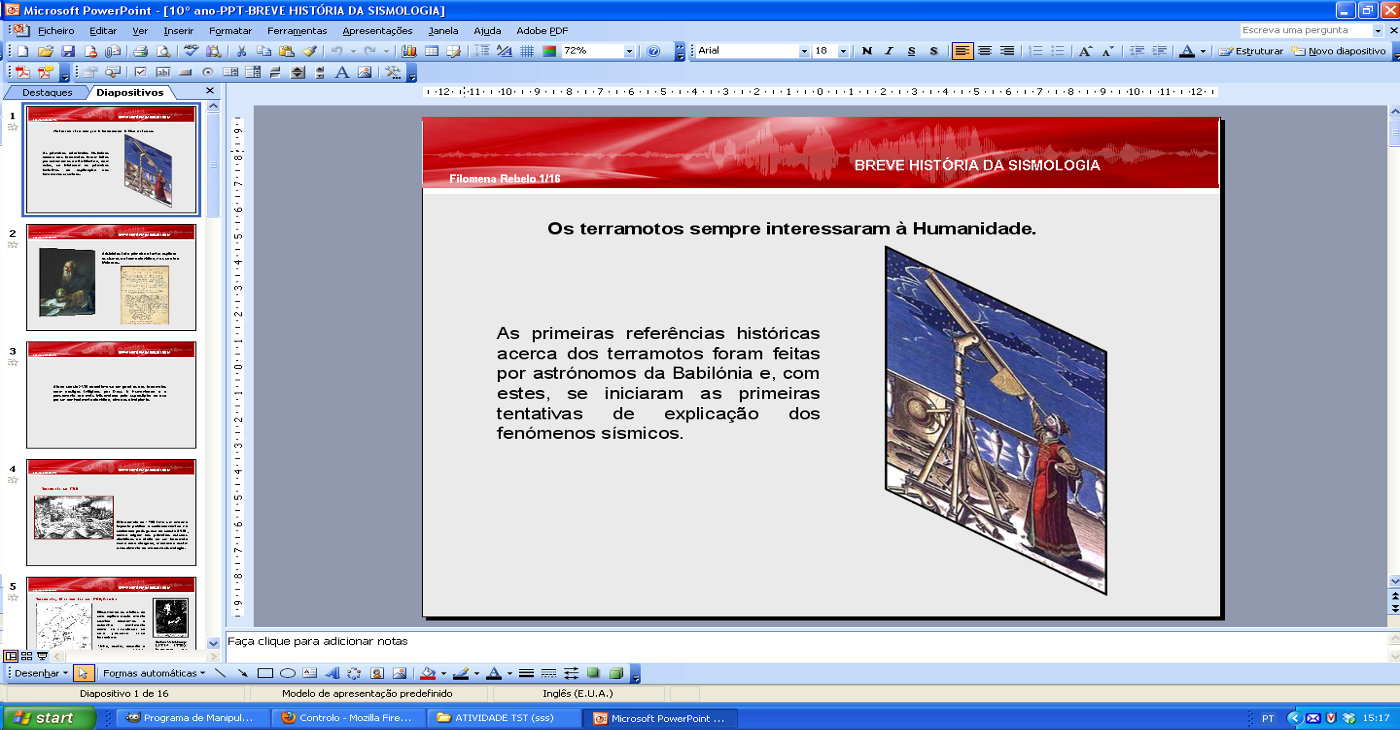Open the Ficheiro menu

tap(56, 31)
